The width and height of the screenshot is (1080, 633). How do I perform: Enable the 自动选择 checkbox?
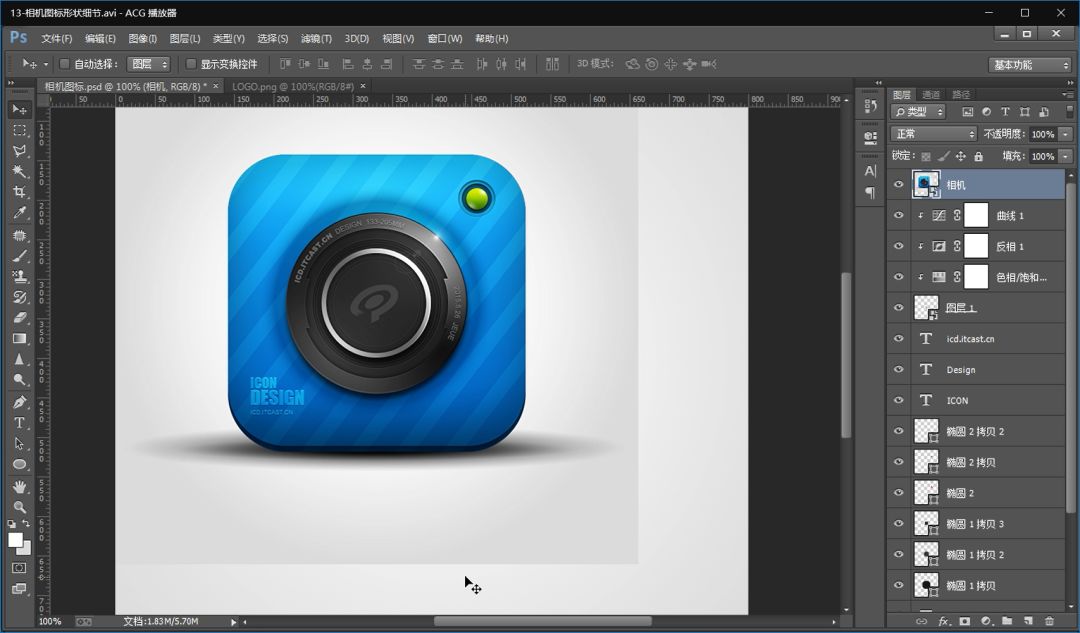click(65, 64)
